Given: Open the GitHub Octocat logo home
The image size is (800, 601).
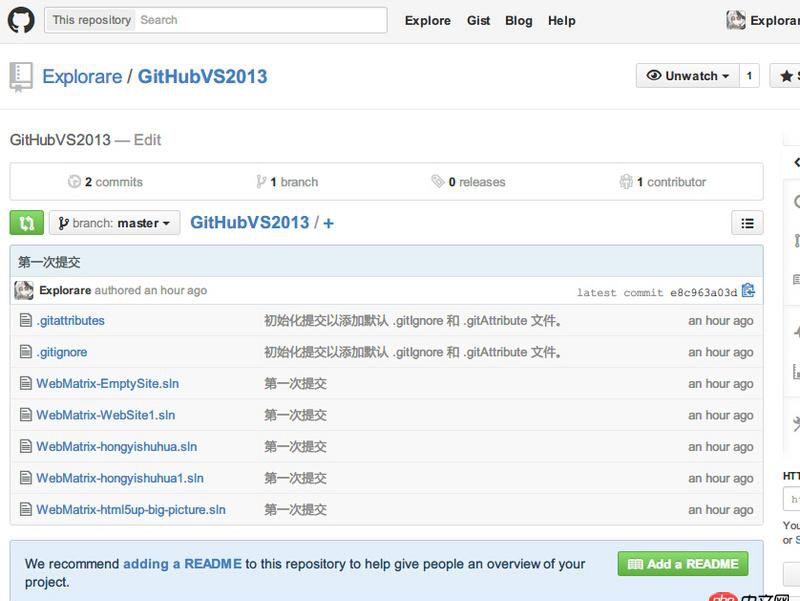Looking at the screenshot, I should pyautogui.click(x=21, y=20).
